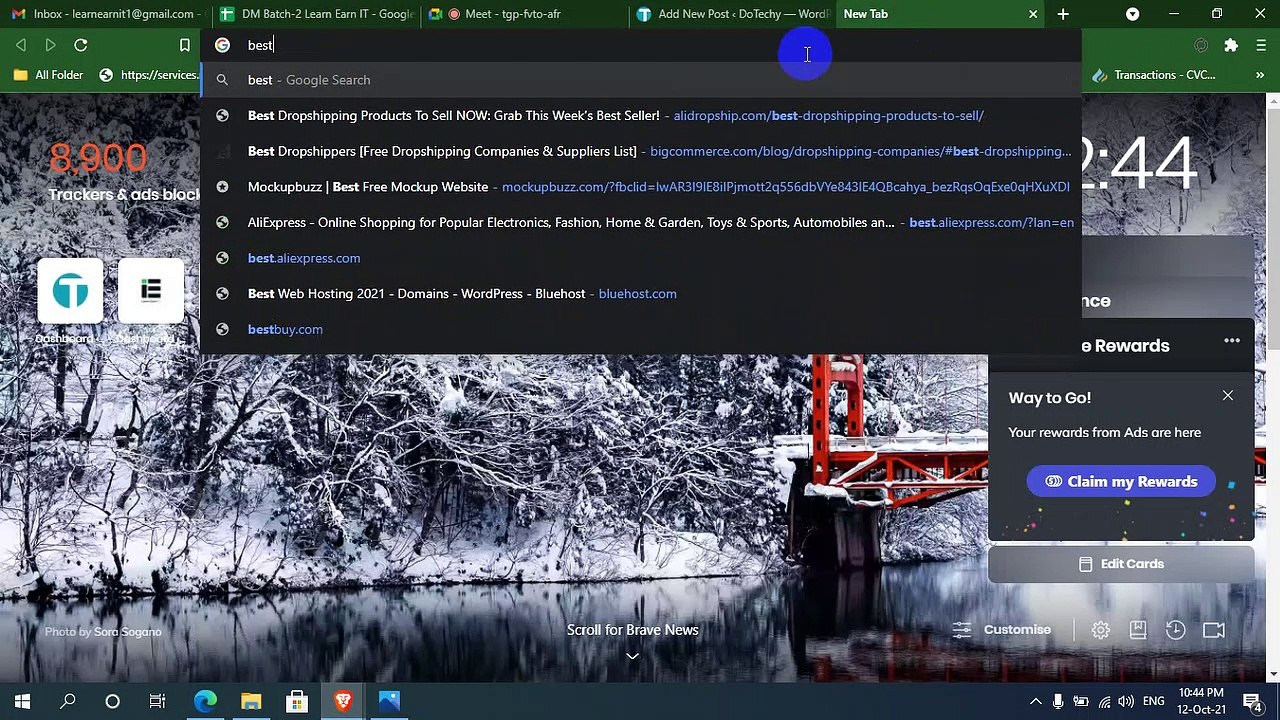Open the Windows Start menu
The width and height of the screenshot is (1280, 720).
click(x=22, y=701)
